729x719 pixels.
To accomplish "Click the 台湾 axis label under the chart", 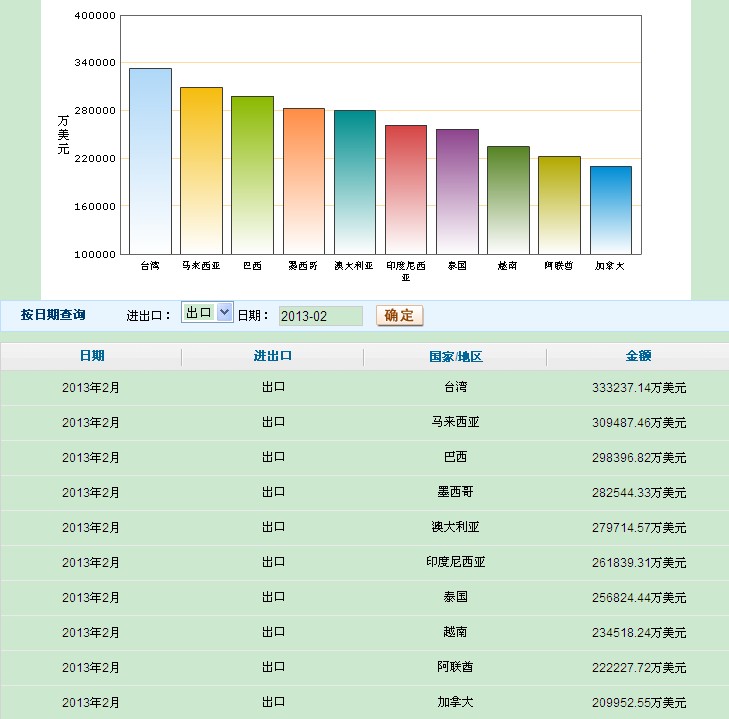I will click(x=150, y=266).
